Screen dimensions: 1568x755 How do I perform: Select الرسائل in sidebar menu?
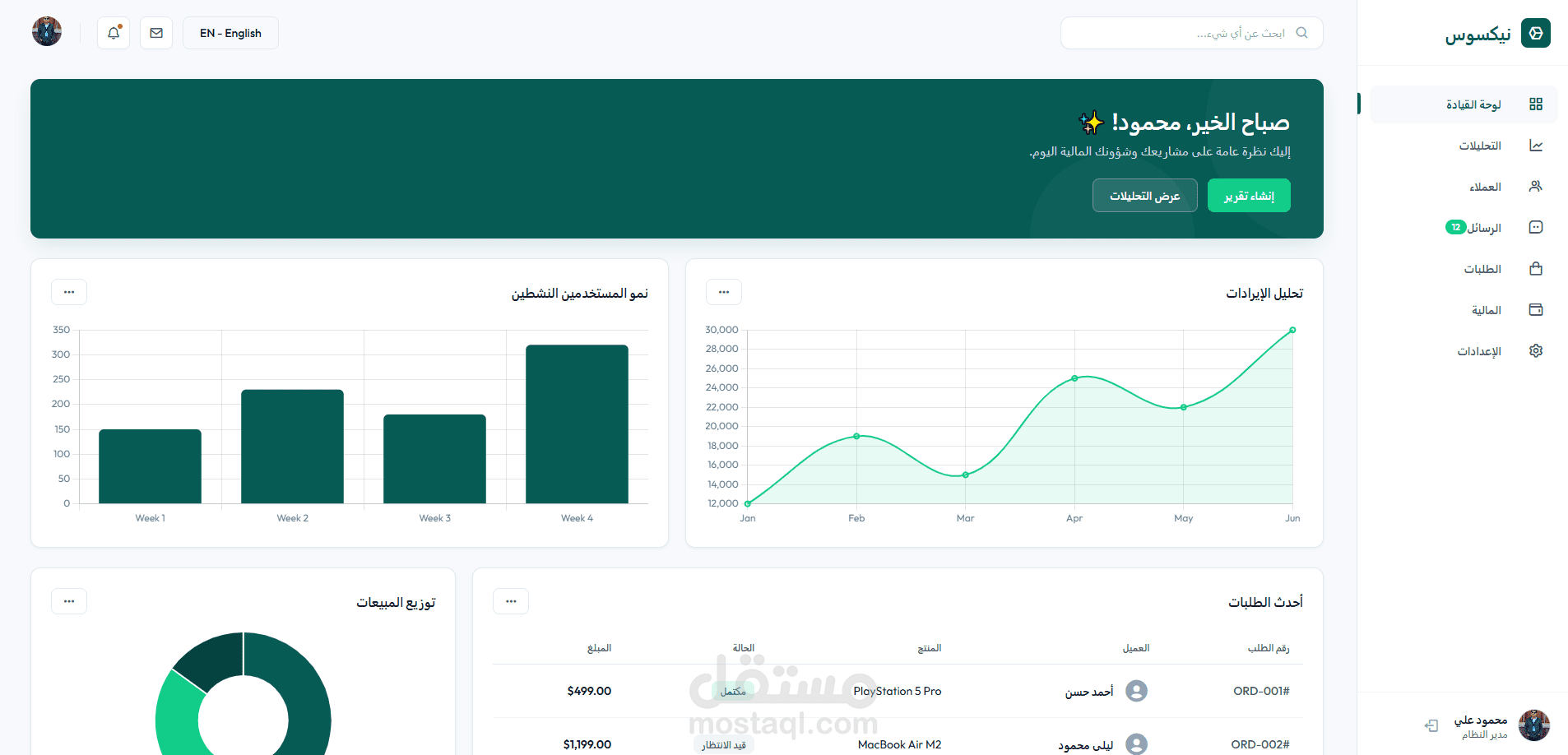click(x=1464, y=228)
